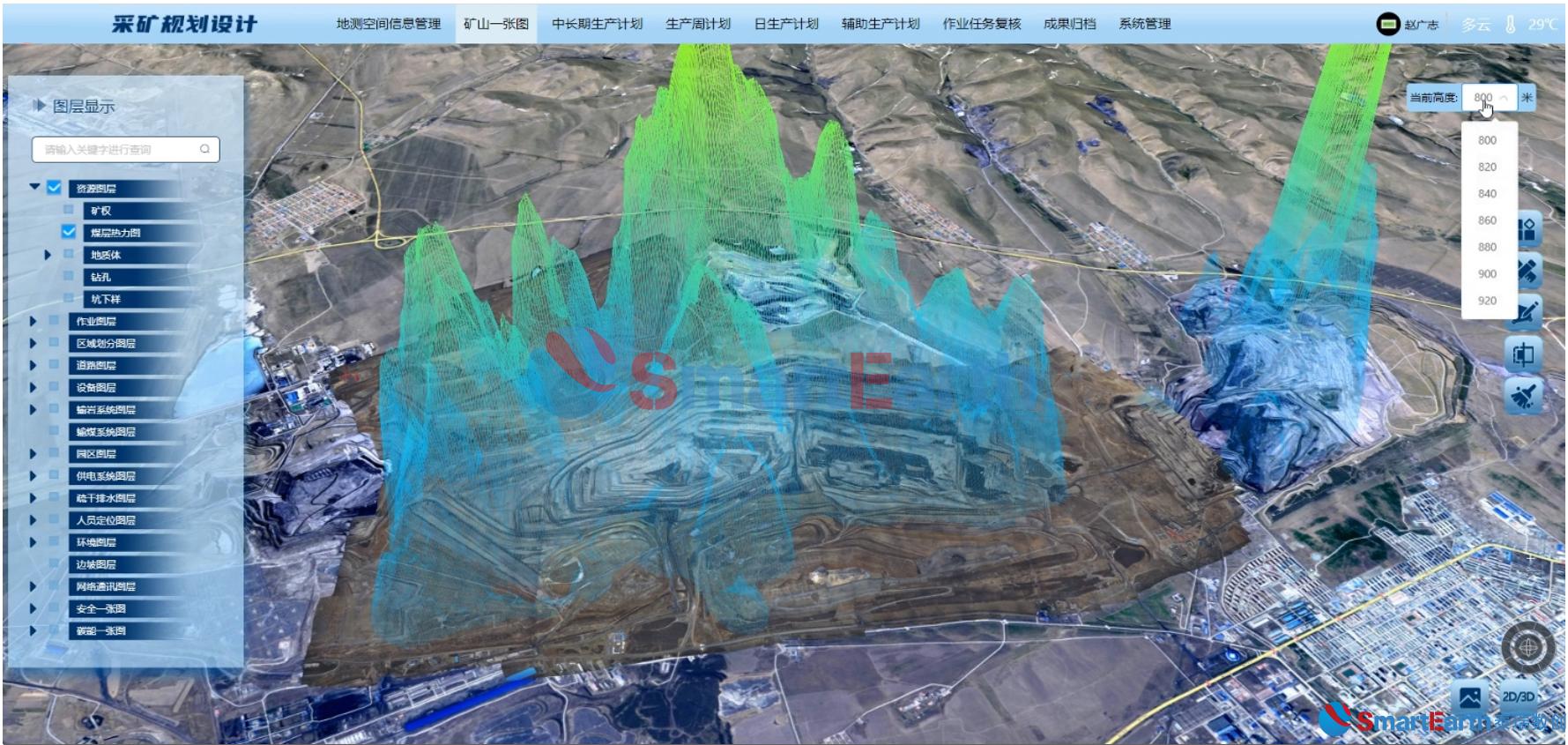Click the split-screen compare icon
Viewport: 1568px width, 745px height.
pos(1524,355)
